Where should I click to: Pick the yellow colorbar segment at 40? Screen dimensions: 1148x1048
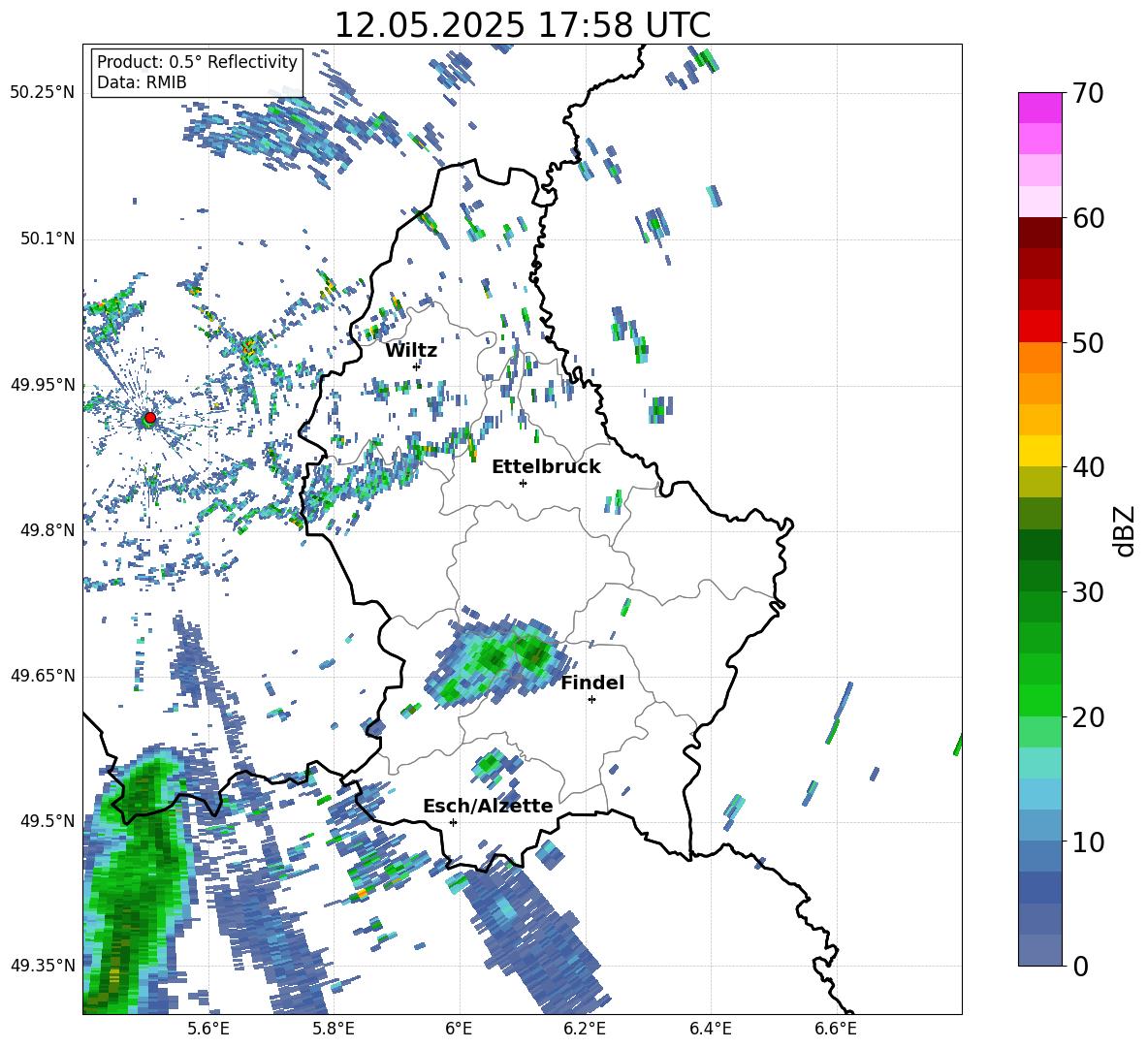(1039, 451)
